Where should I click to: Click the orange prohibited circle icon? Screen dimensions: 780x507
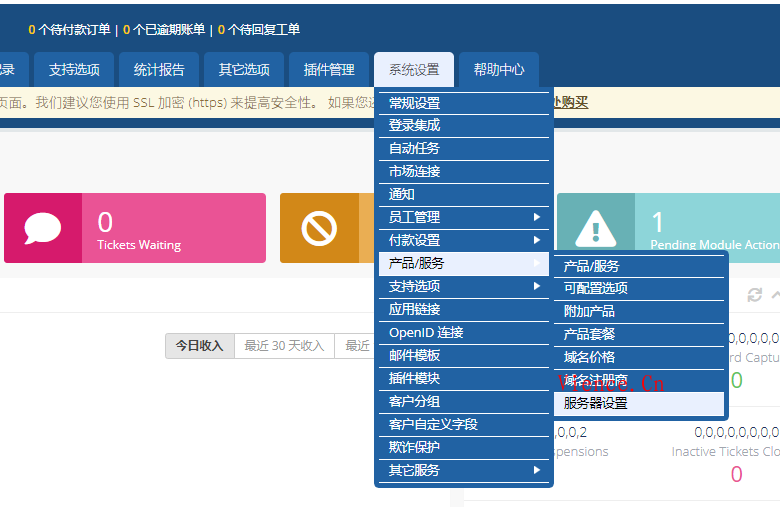click(319, 229)
